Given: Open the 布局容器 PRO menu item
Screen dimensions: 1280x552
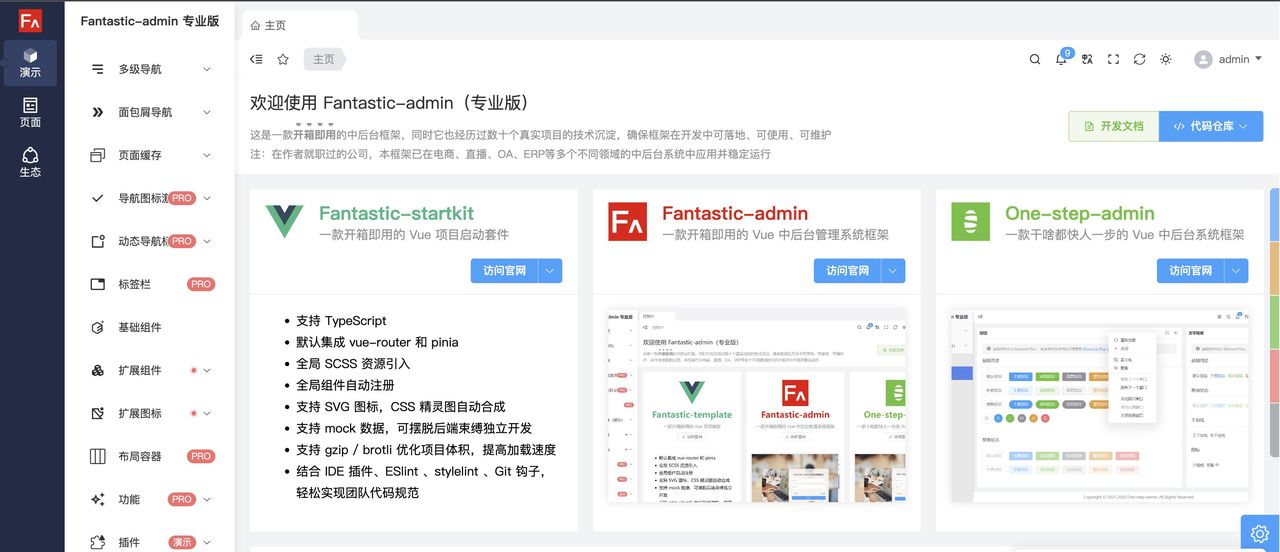Looking at the screenshot, I should point(150,456).
